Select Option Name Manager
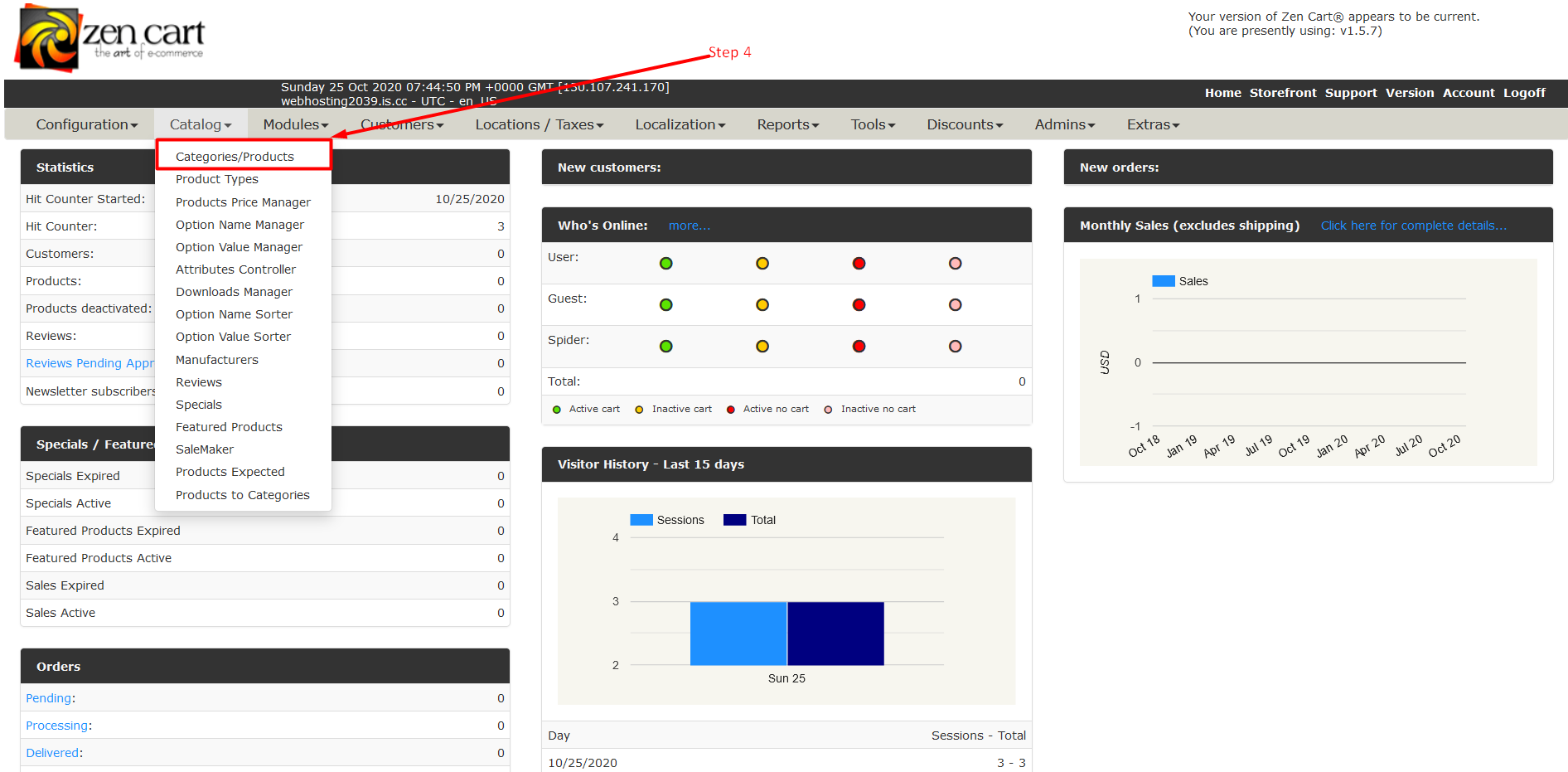 240,225
